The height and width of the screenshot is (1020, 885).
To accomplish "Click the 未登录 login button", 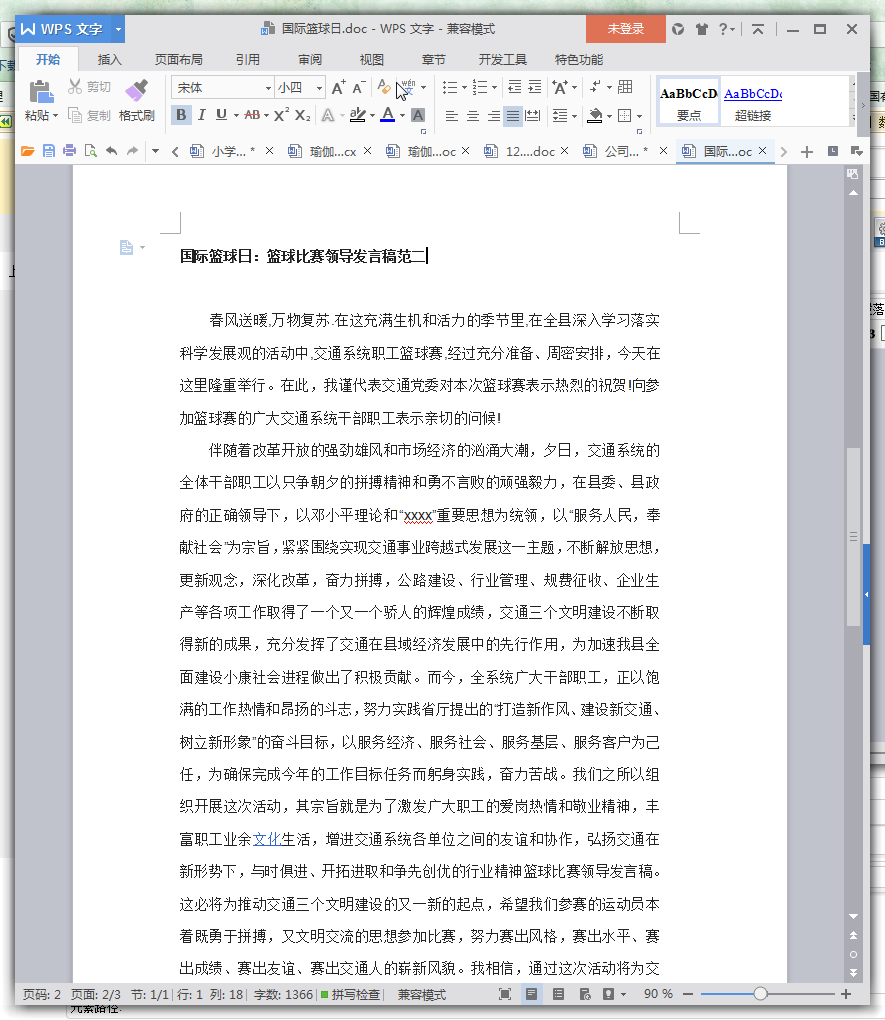I will tap(625, 29).
